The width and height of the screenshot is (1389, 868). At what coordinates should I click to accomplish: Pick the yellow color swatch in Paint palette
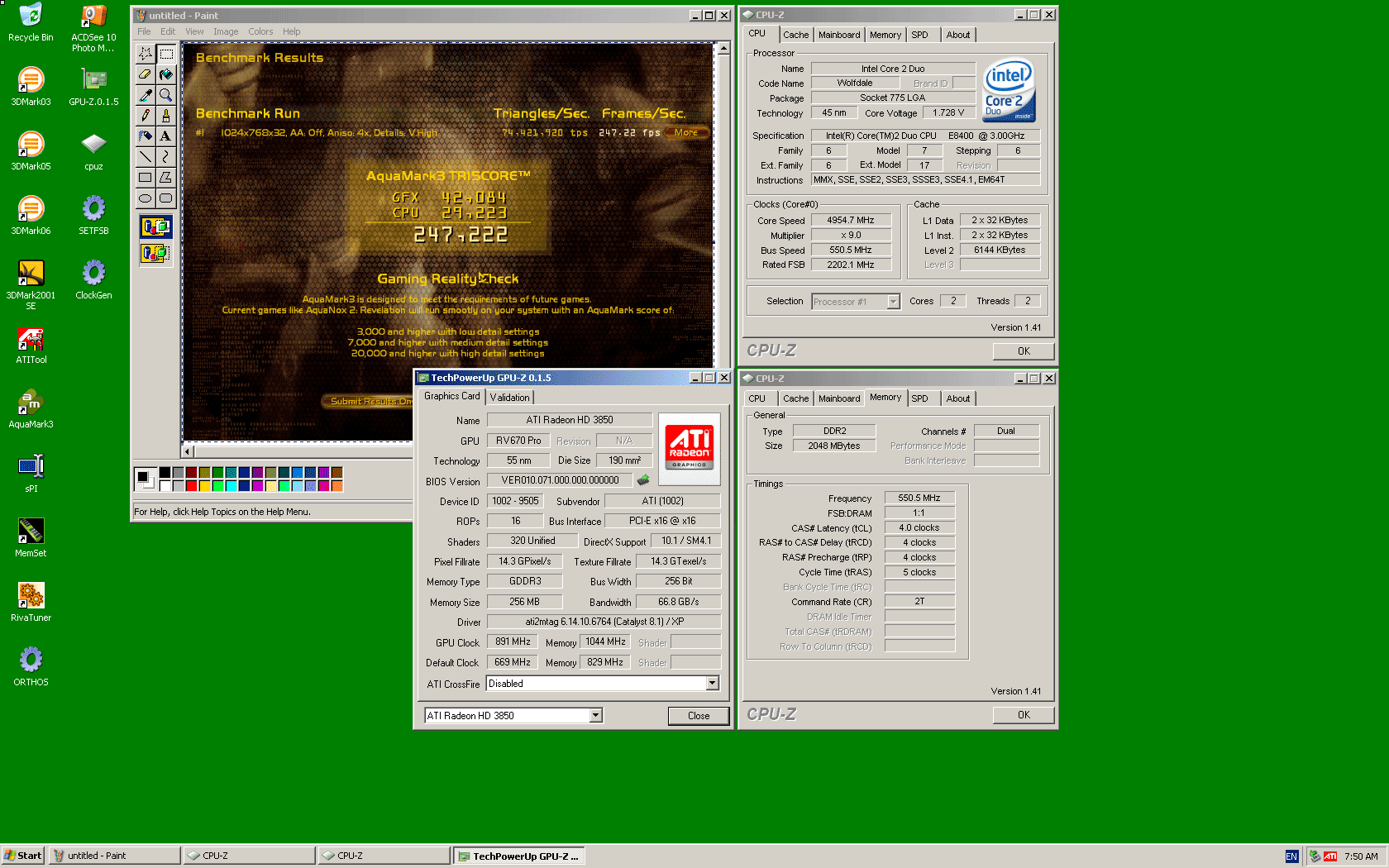pyautogui.click(x=204, y=486)
